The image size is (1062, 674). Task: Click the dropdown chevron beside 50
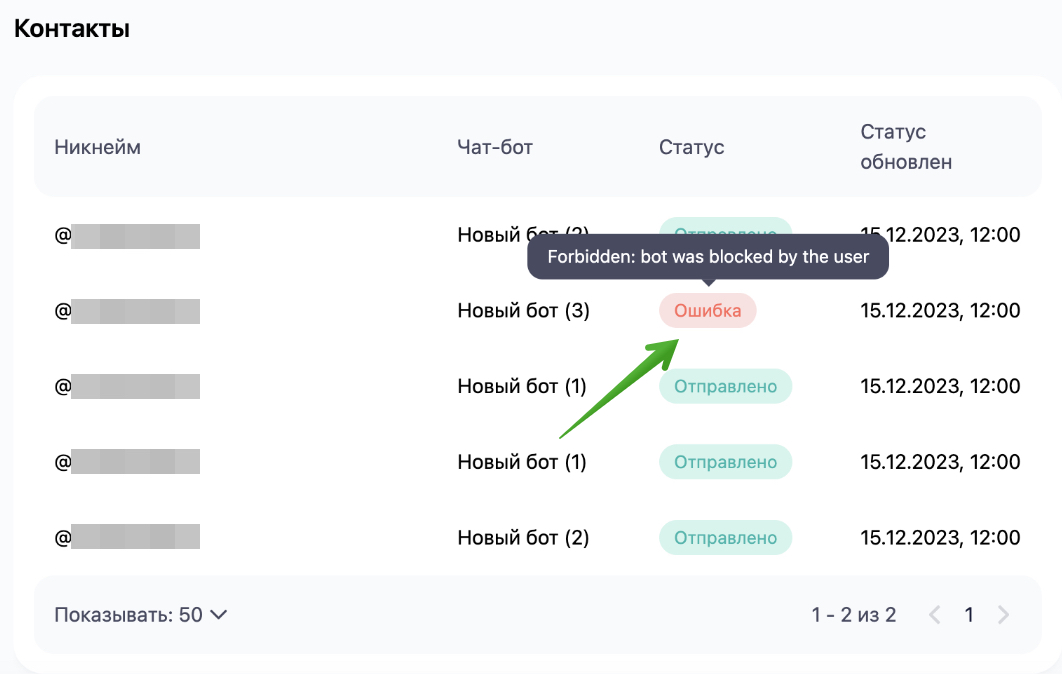[218, 614]
